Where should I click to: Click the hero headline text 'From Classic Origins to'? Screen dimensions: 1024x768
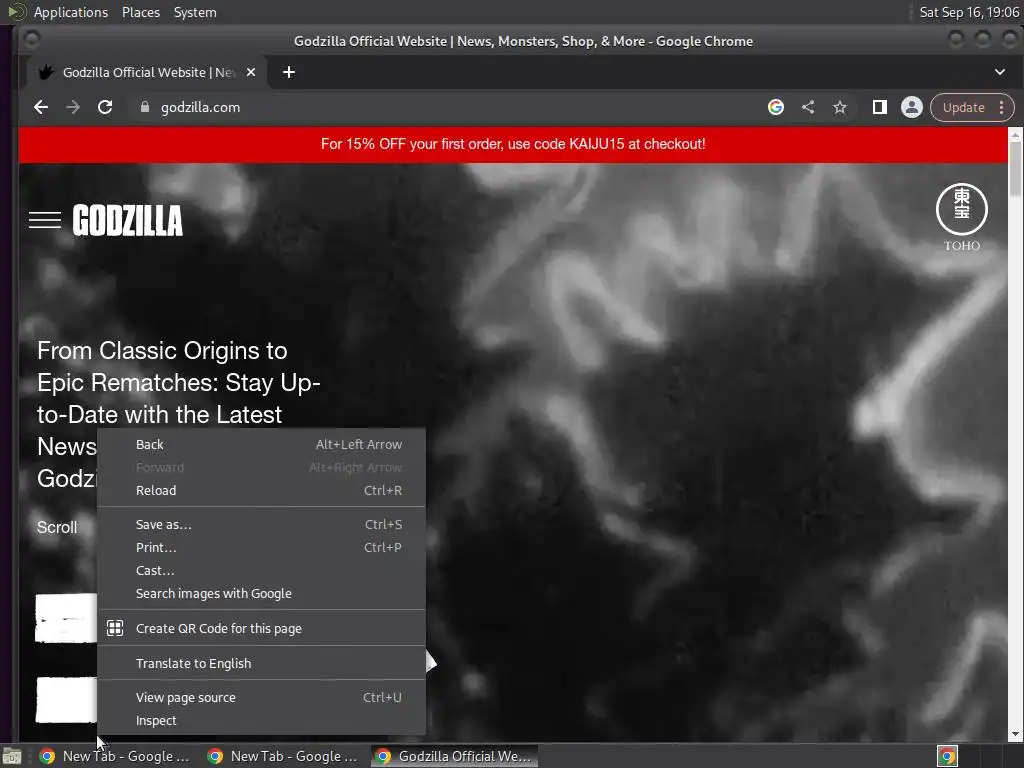162,351
